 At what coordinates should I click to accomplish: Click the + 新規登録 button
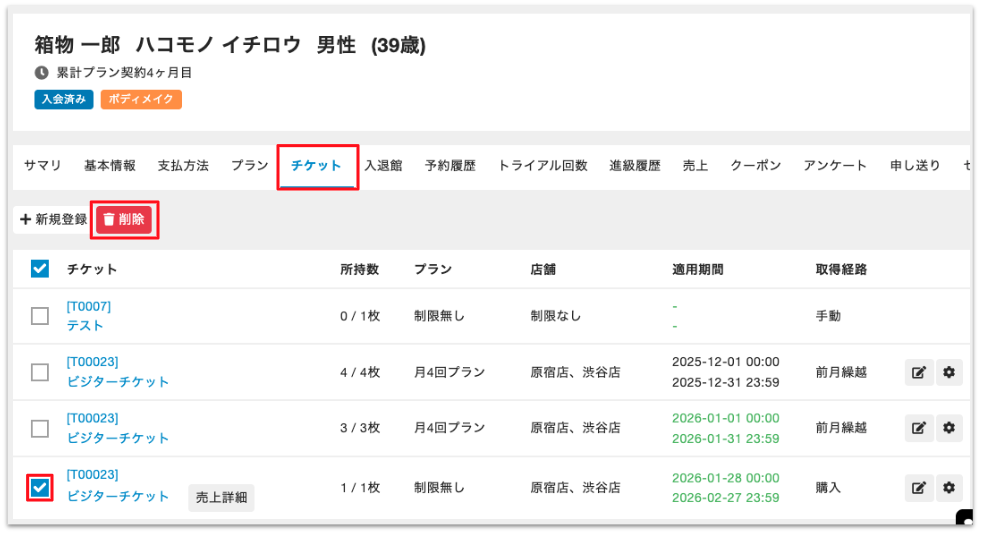[x=54, y=219]
